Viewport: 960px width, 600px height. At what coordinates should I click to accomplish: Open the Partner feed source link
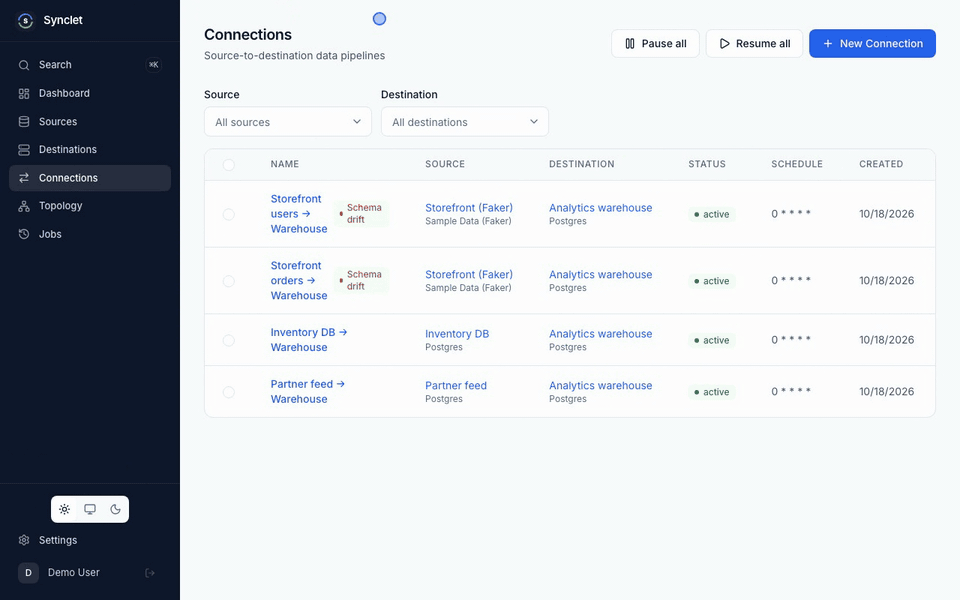(456, 385)
